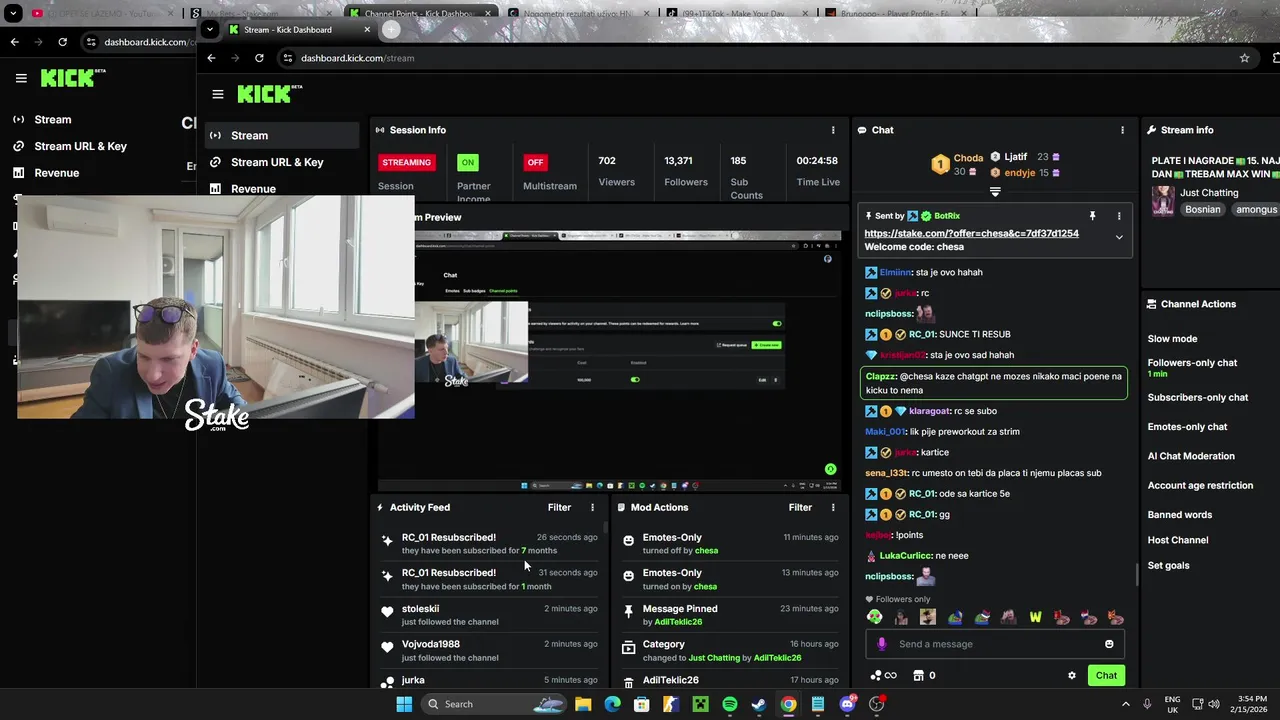
Task: Click the channel points icon below chat
Action: 883,675
